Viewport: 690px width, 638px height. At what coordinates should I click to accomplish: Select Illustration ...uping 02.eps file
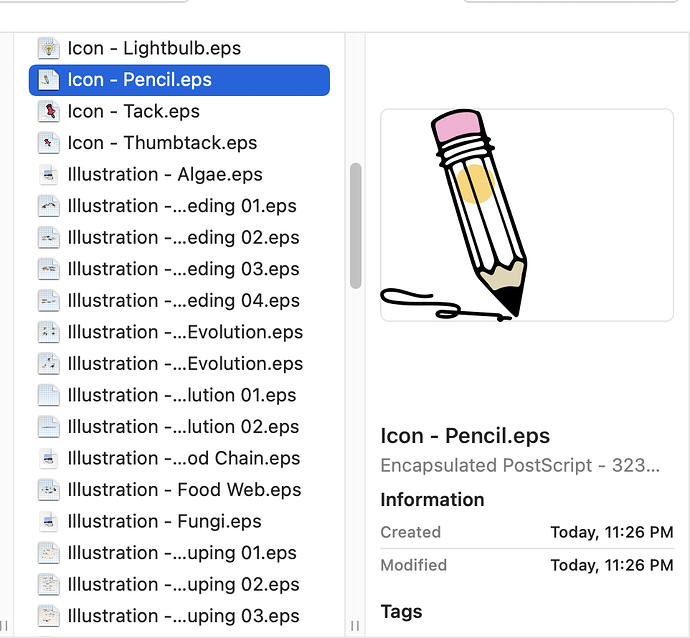tap(179, 584)
